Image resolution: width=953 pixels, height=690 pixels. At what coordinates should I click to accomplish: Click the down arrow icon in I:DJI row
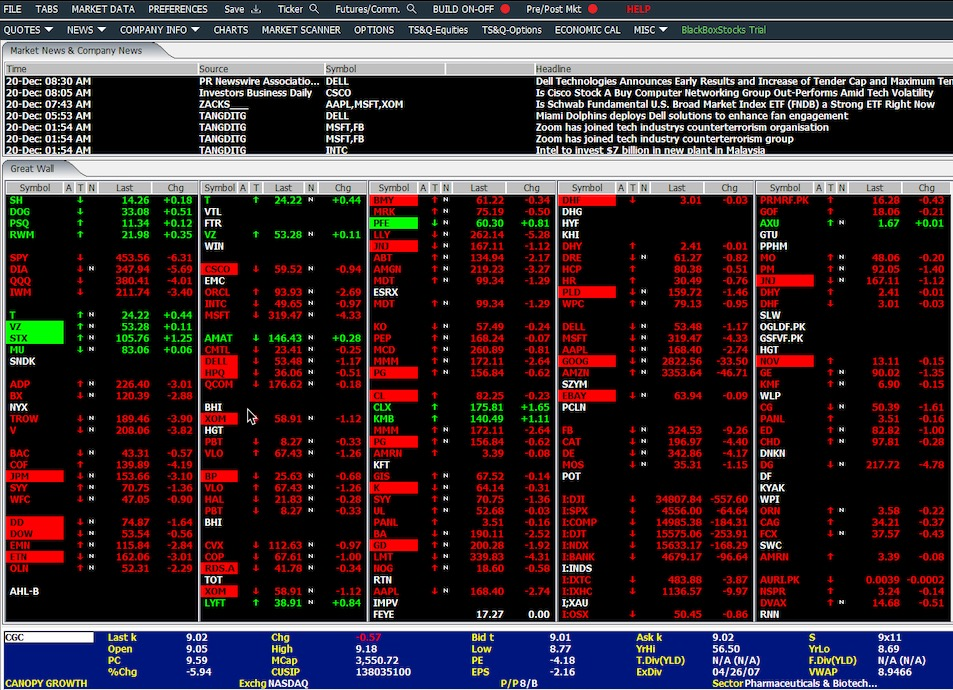pos(632,499)
